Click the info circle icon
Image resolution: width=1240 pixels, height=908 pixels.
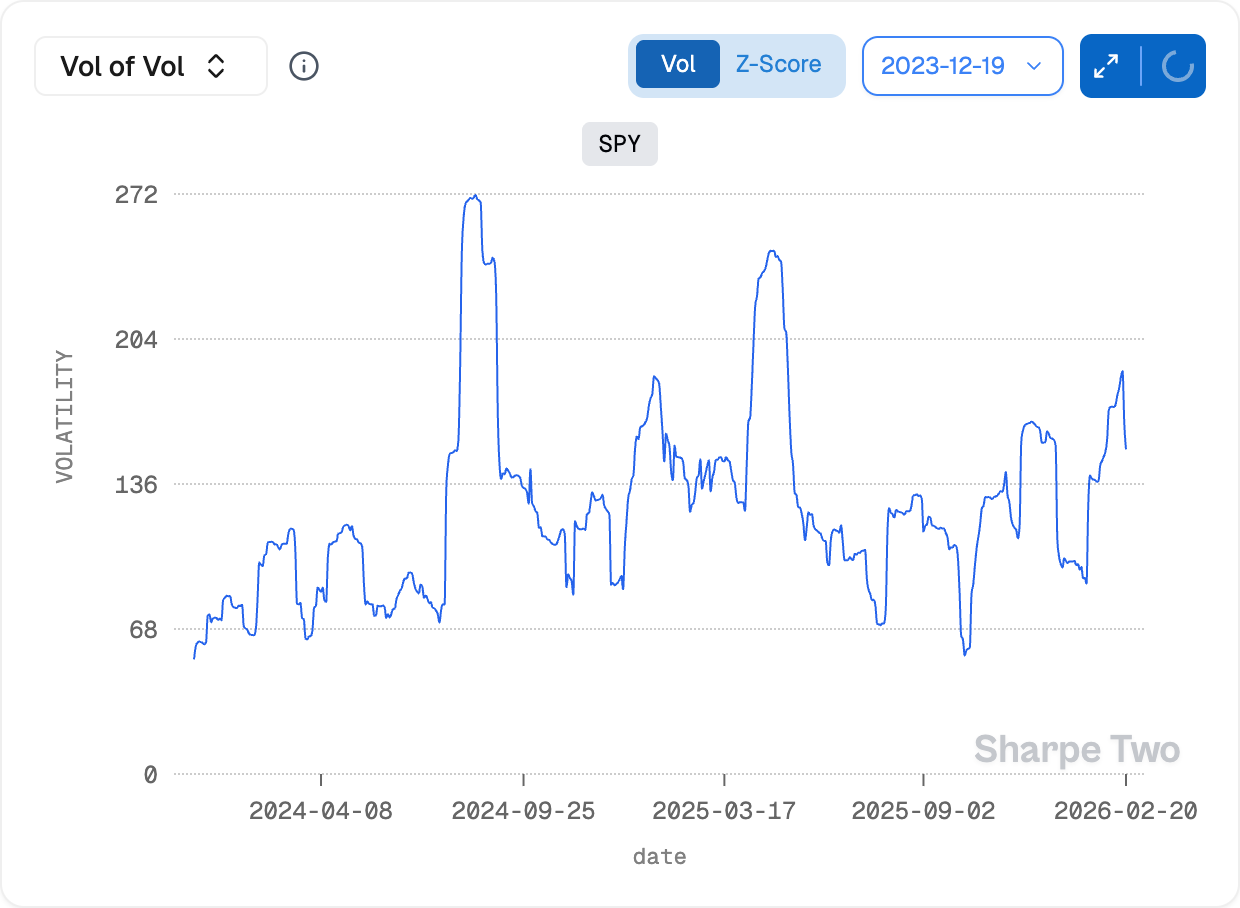pyautogui.click(x=304, y=66)
